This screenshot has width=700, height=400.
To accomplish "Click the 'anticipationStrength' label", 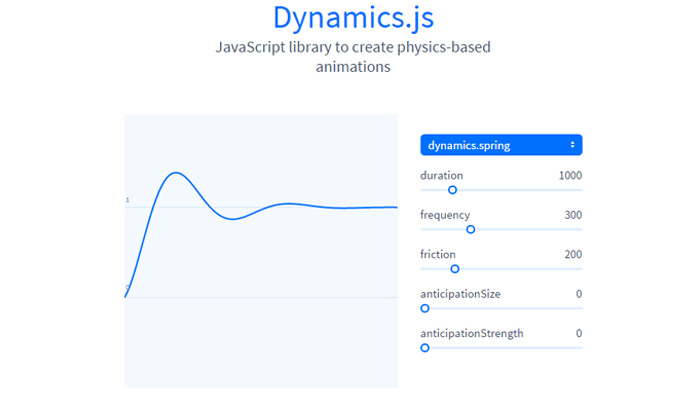I will click(472, 333).
